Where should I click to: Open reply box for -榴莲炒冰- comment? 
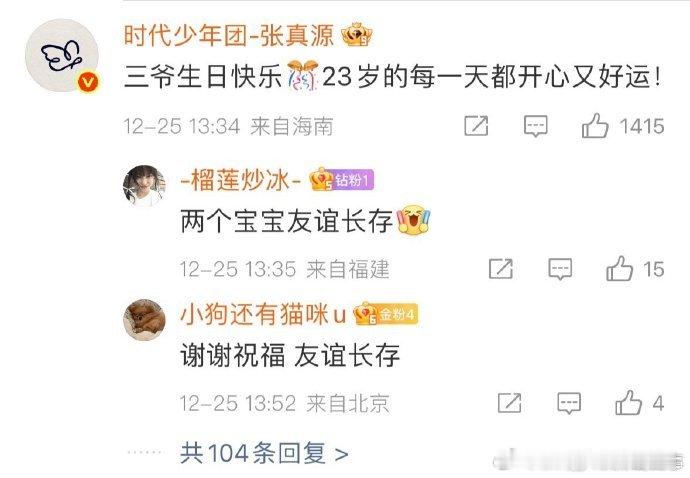pyautogui.click(x=560, y=268)
